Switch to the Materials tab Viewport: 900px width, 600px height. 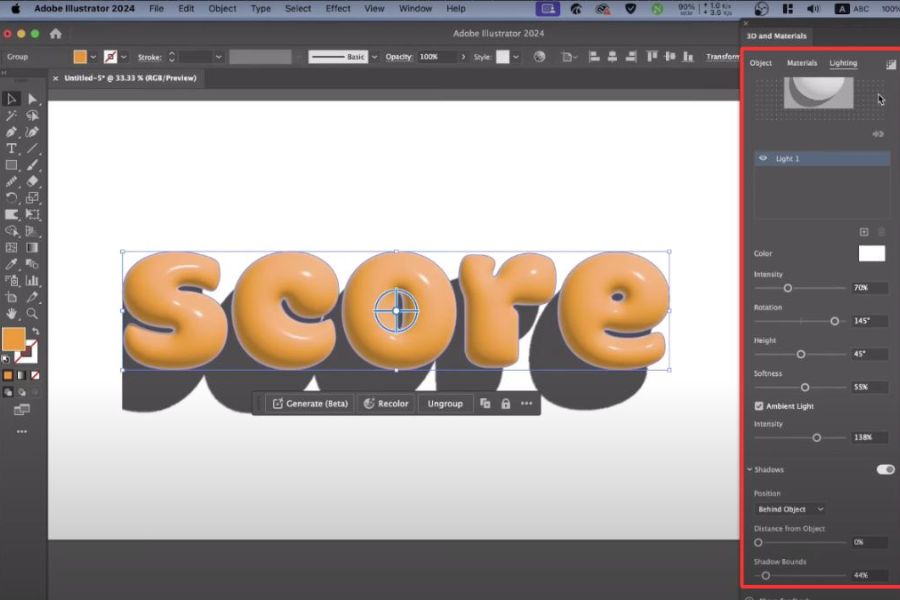click(801, 63)
